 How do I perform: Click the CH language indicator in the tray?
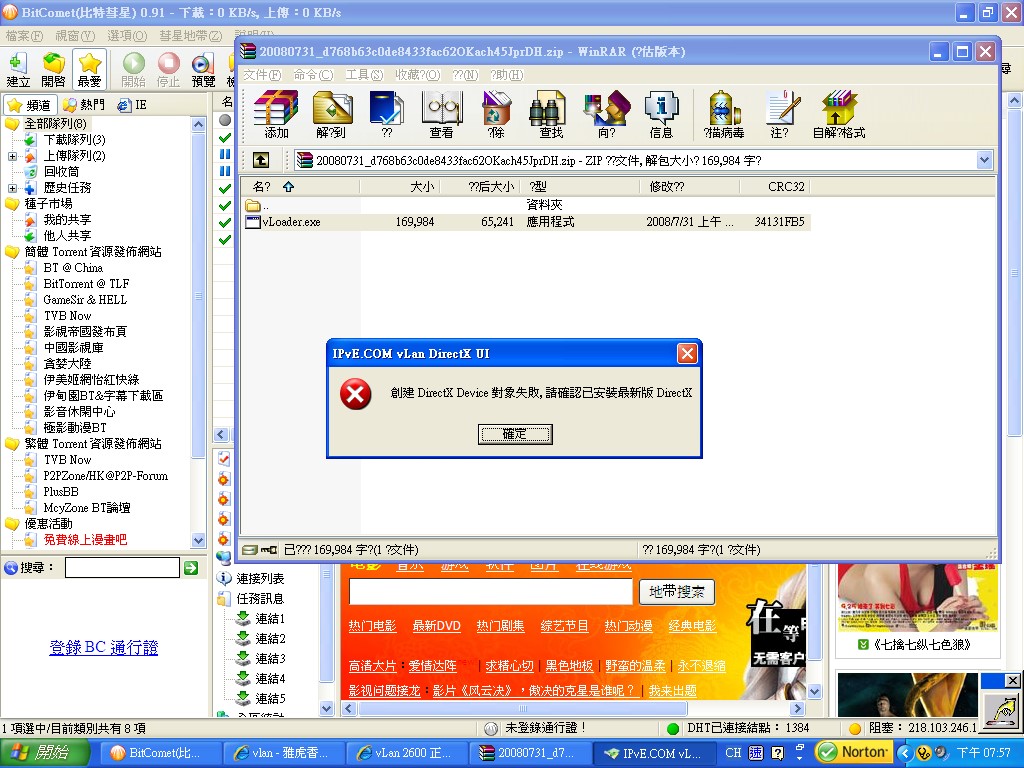pos(733,752)
